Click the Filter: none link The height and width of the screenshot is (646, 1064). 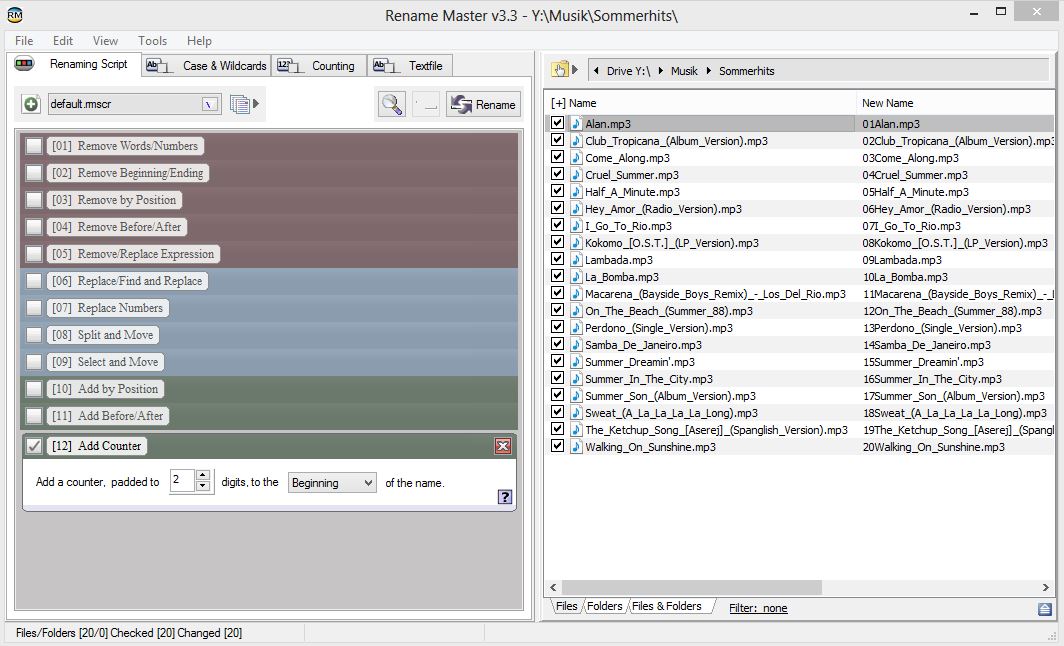coord(758,608)
